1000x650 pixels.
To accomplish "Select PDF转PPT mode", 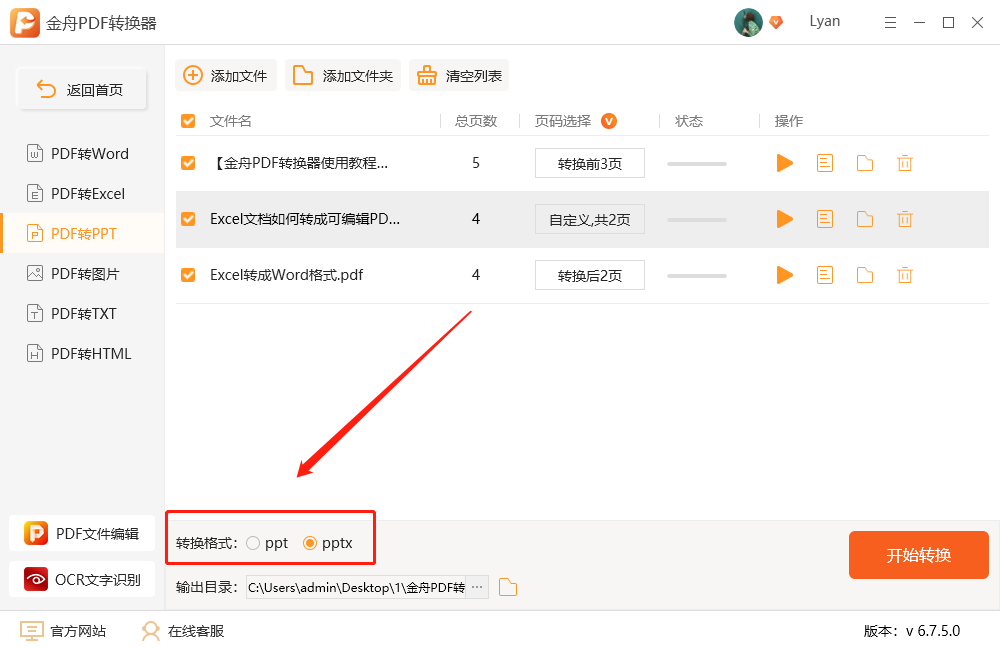I will [x=82, y=233].
